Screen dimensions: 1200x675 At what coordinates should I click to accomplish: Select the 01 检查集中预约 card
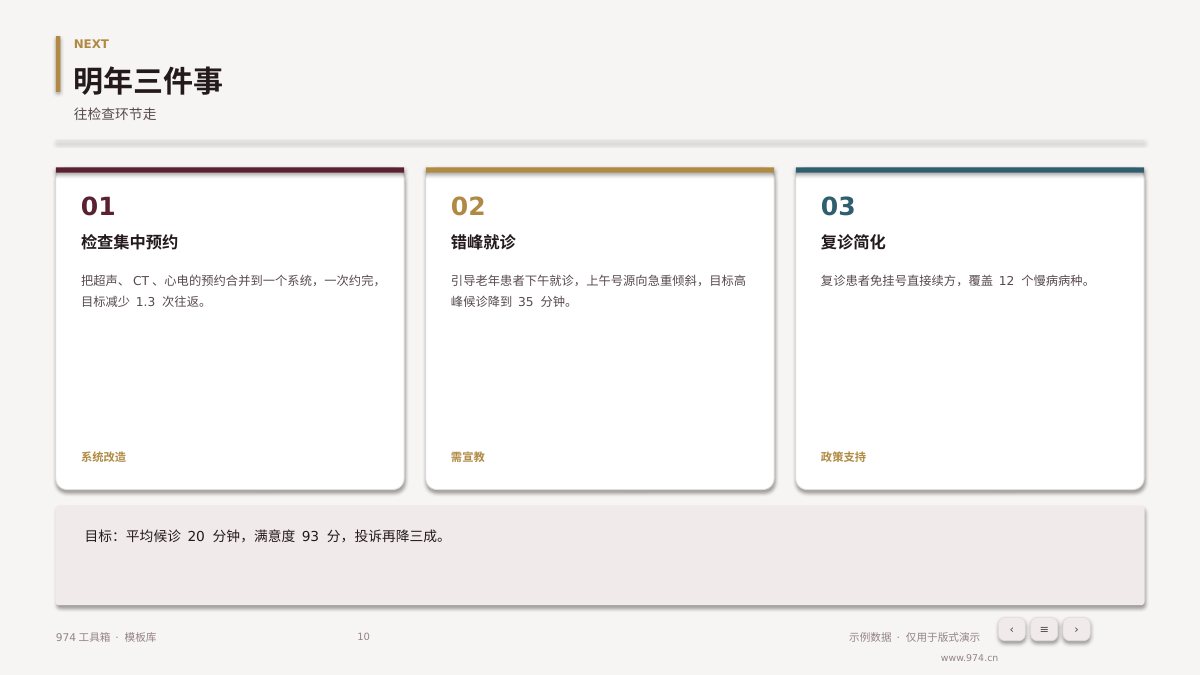tap(230, 329)
